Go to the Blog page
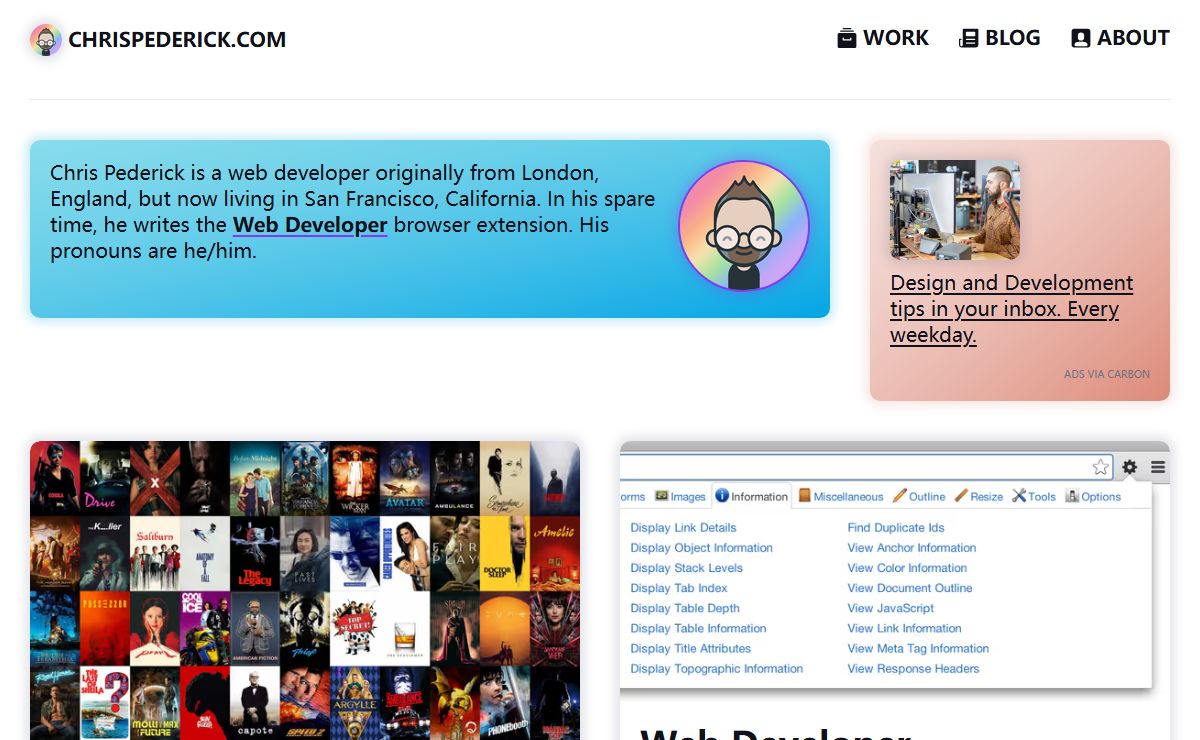 pos(1012,38)
